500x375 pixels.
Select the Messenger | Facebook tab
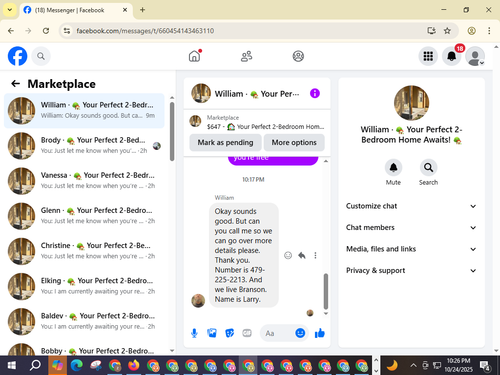point(76,10)
